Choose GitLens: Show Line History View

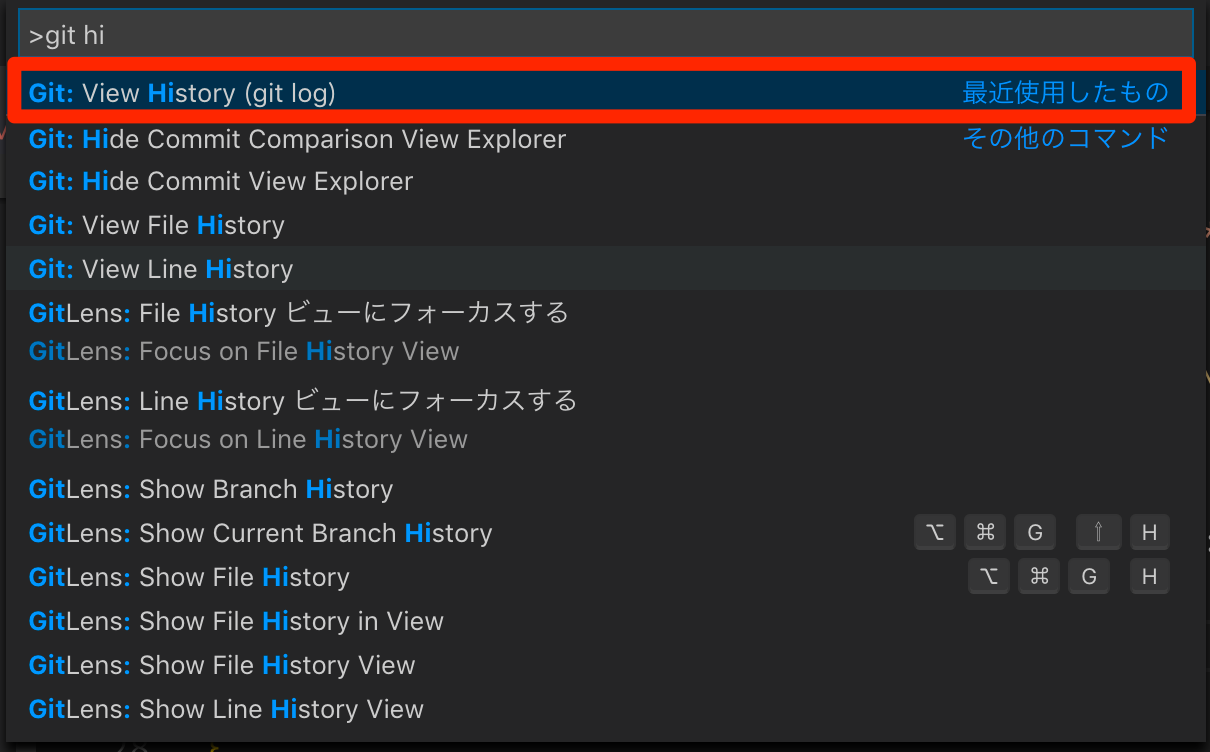(x=605, y=709)
